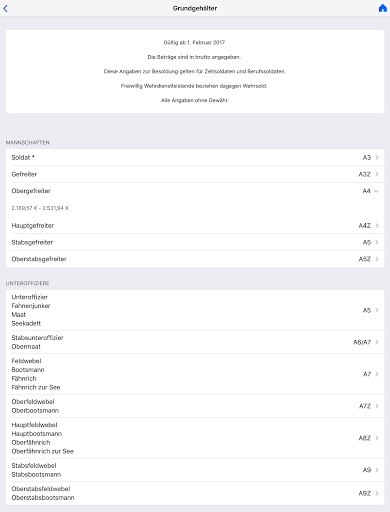
Task: Tap the Oberstabsbootsmann text entry
Action: [43, 497]
